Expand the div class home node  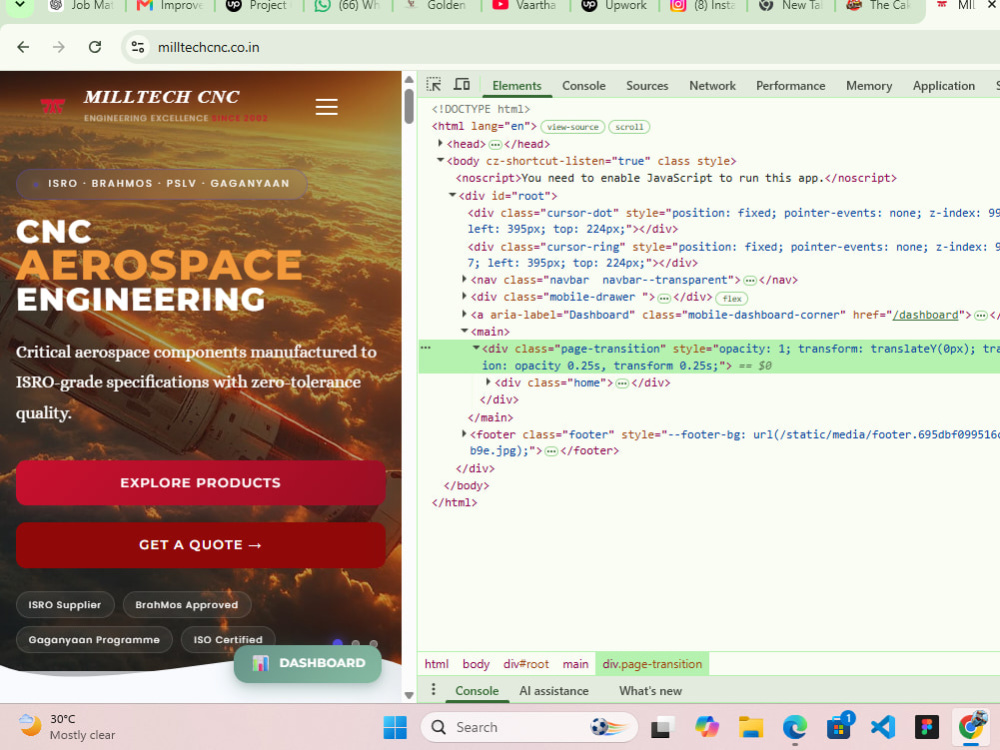488,382
